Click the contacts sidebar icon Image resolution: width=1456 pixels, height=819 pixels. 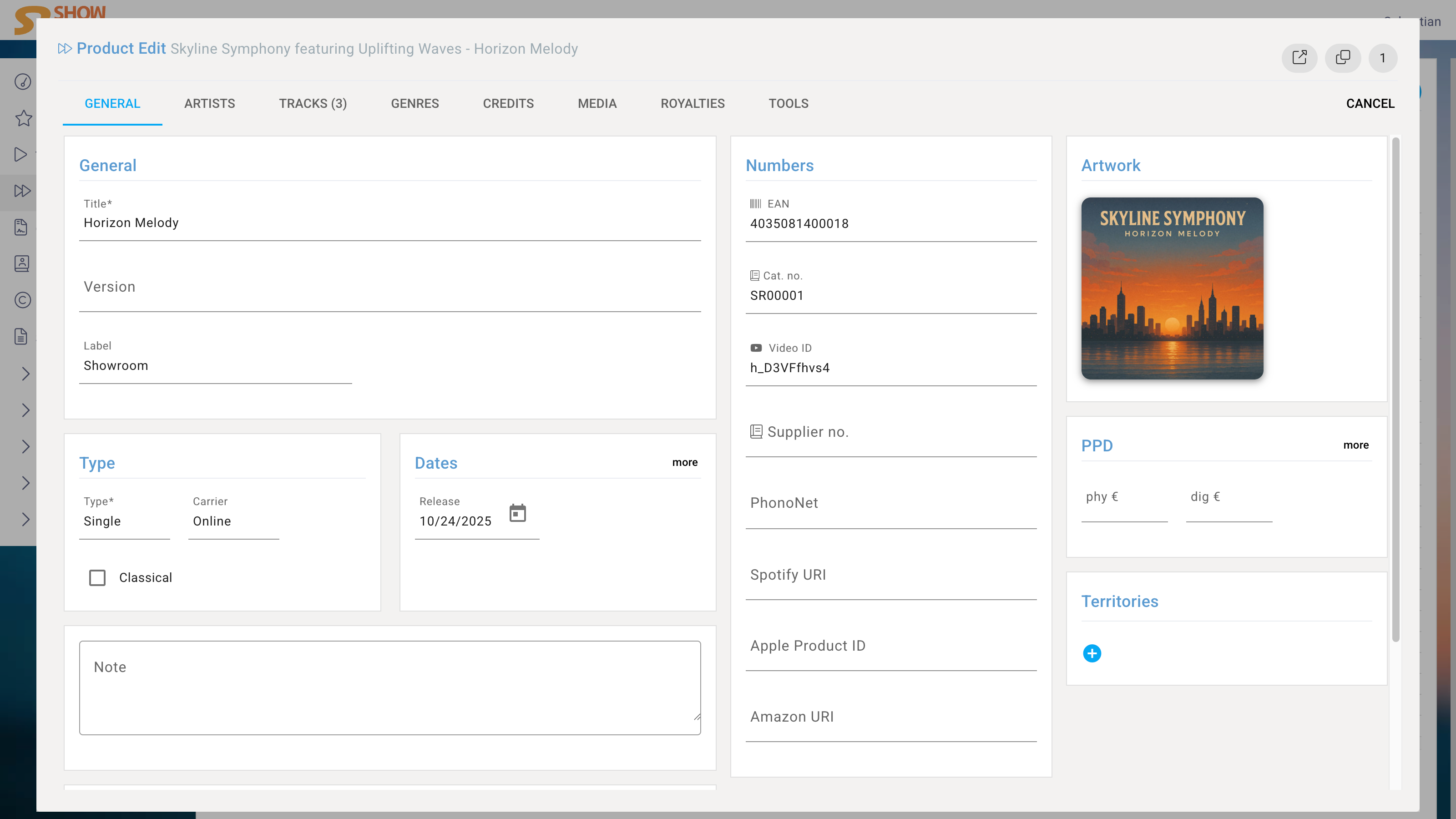click(21, 264)
